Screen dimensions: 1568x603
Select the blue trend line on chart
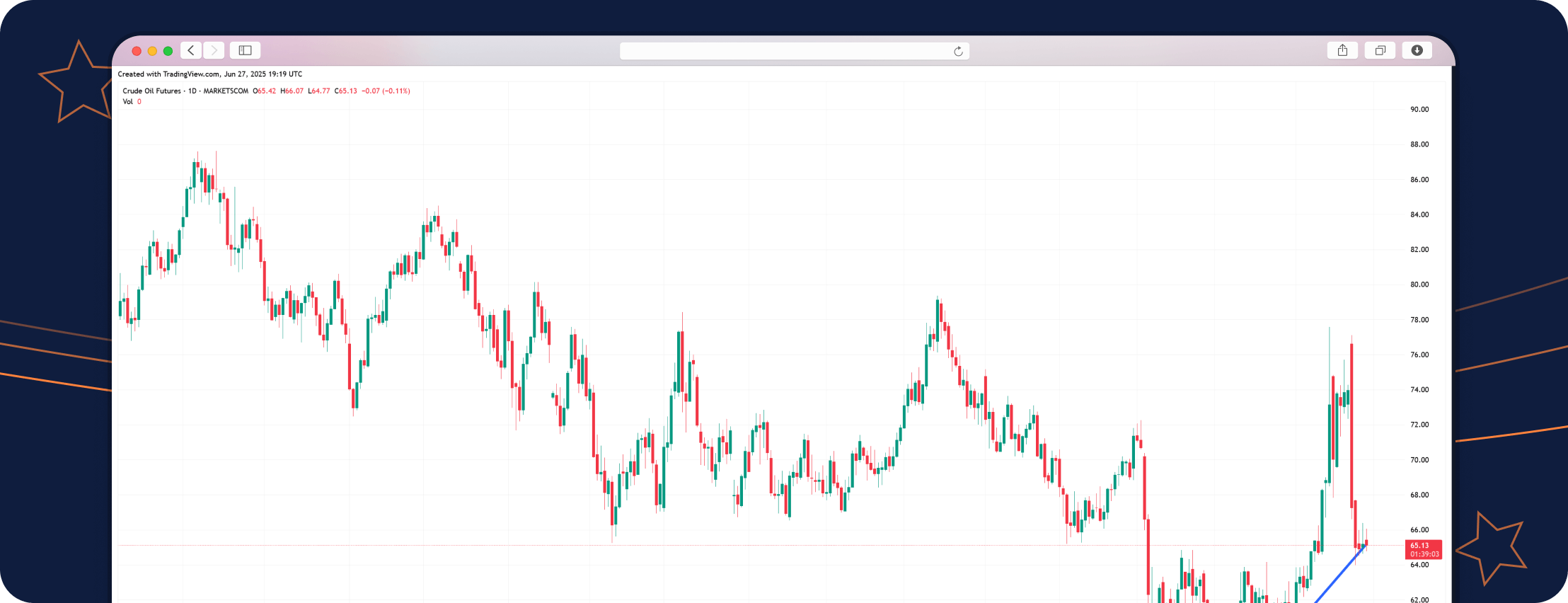[x=1339, y=575]
